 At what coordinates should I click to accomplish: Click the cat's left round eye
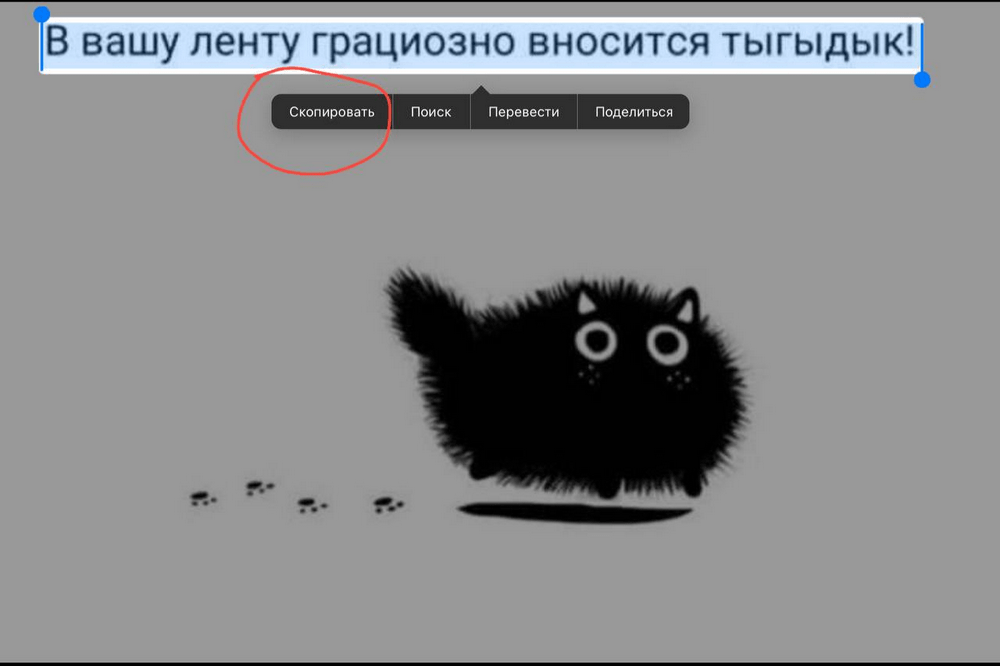(596, 341)
